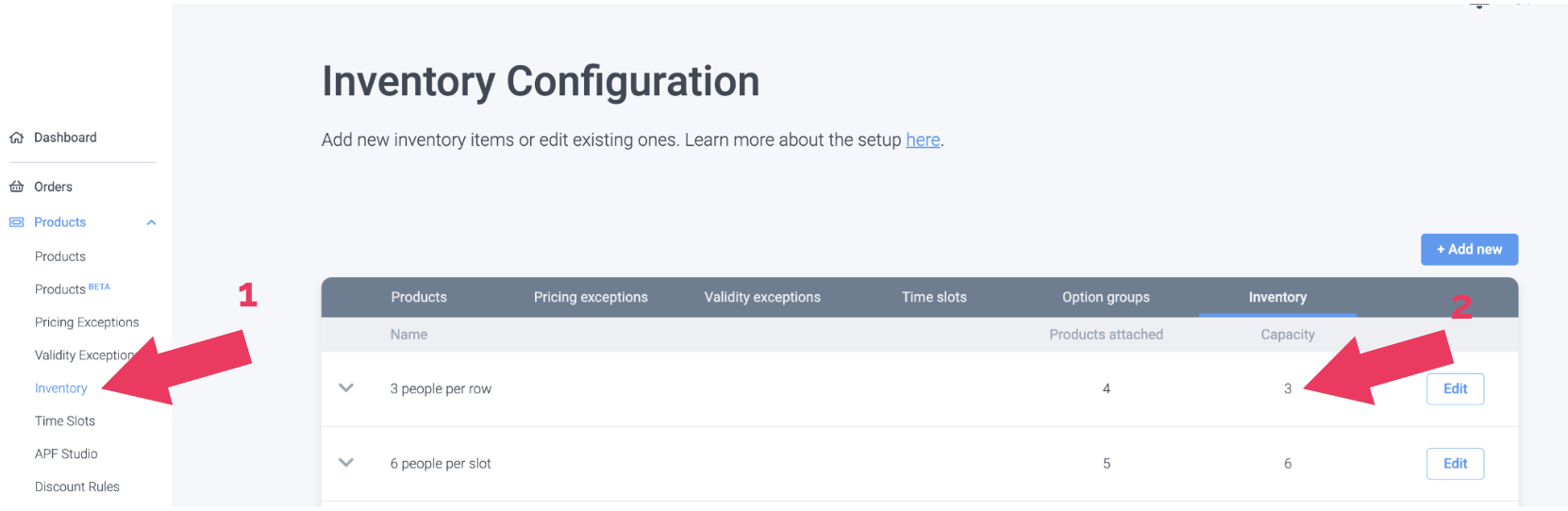Go to APF Studio in sidebar

tap(66, 454)
